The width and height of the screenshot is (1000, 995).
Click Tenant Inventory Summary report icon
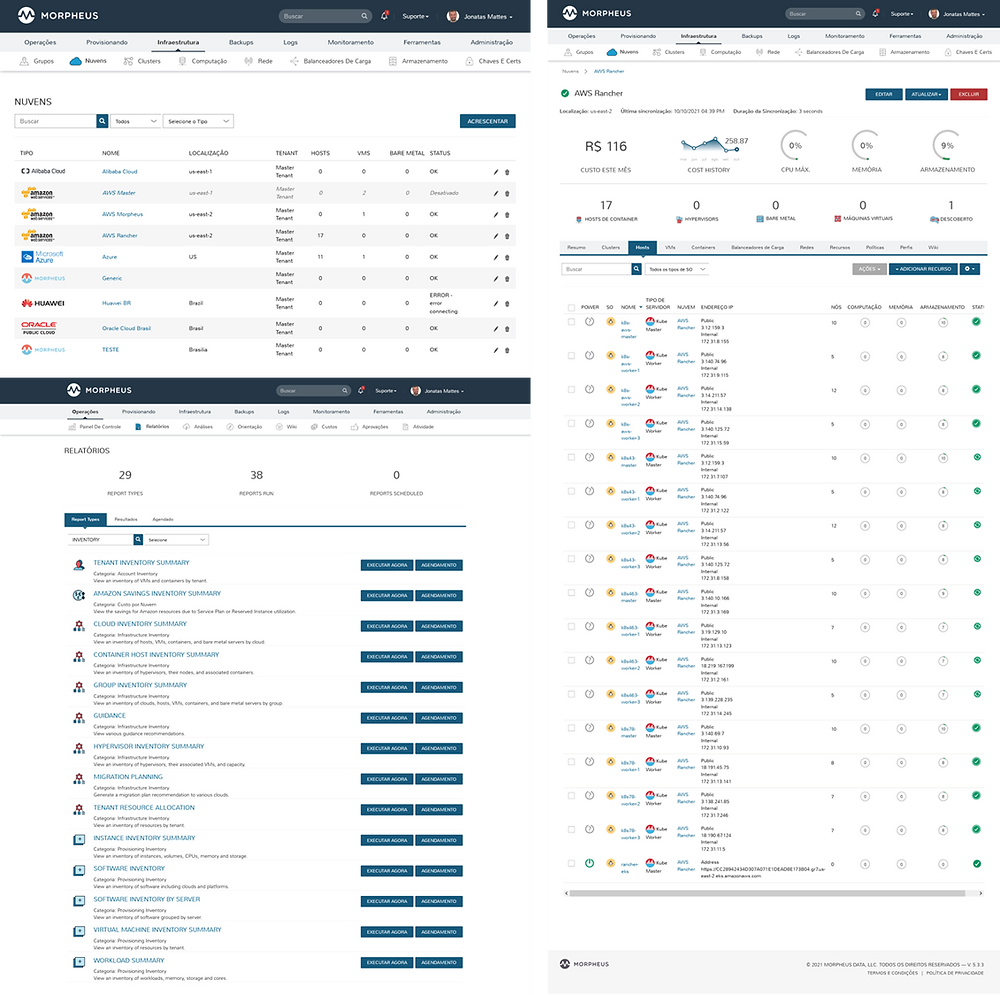[79, 565]
